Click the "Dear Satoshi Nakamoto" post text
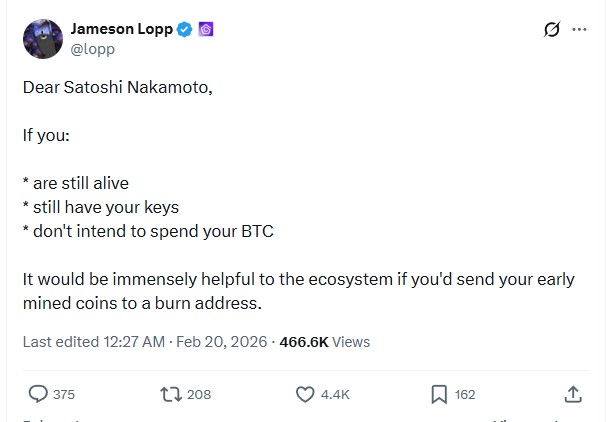 click(118, 86)
